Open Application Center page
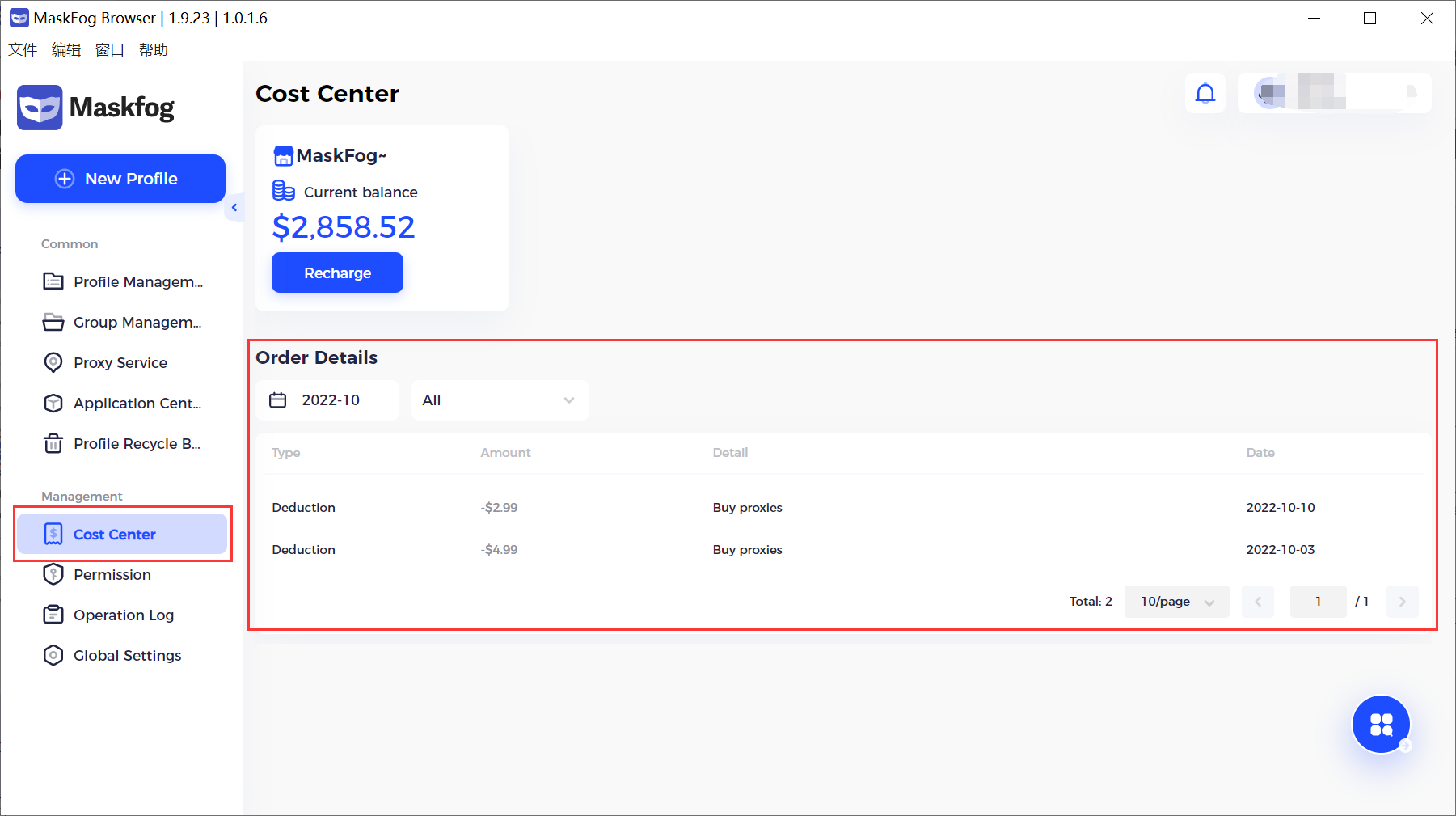 [x=122, y=403]
